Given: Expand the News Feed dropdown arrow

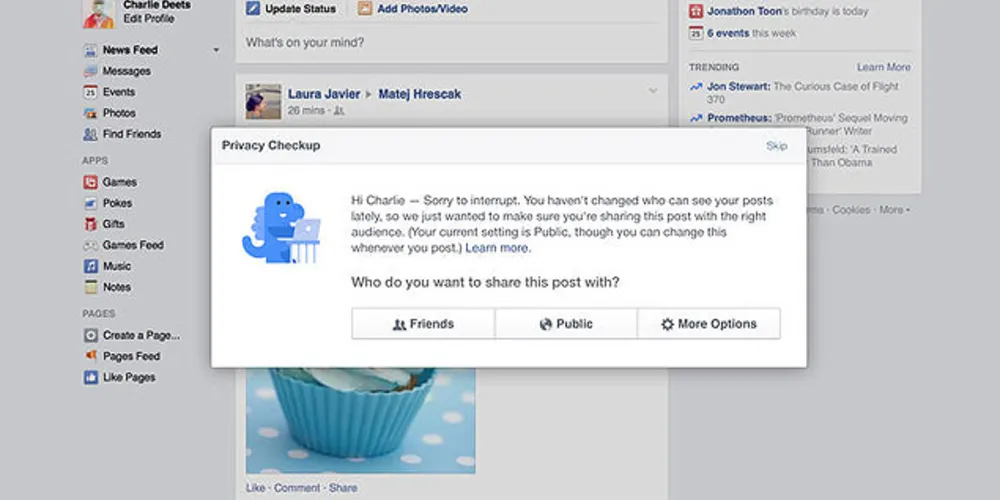Looking at the screenshot, I should pos(216,50).
